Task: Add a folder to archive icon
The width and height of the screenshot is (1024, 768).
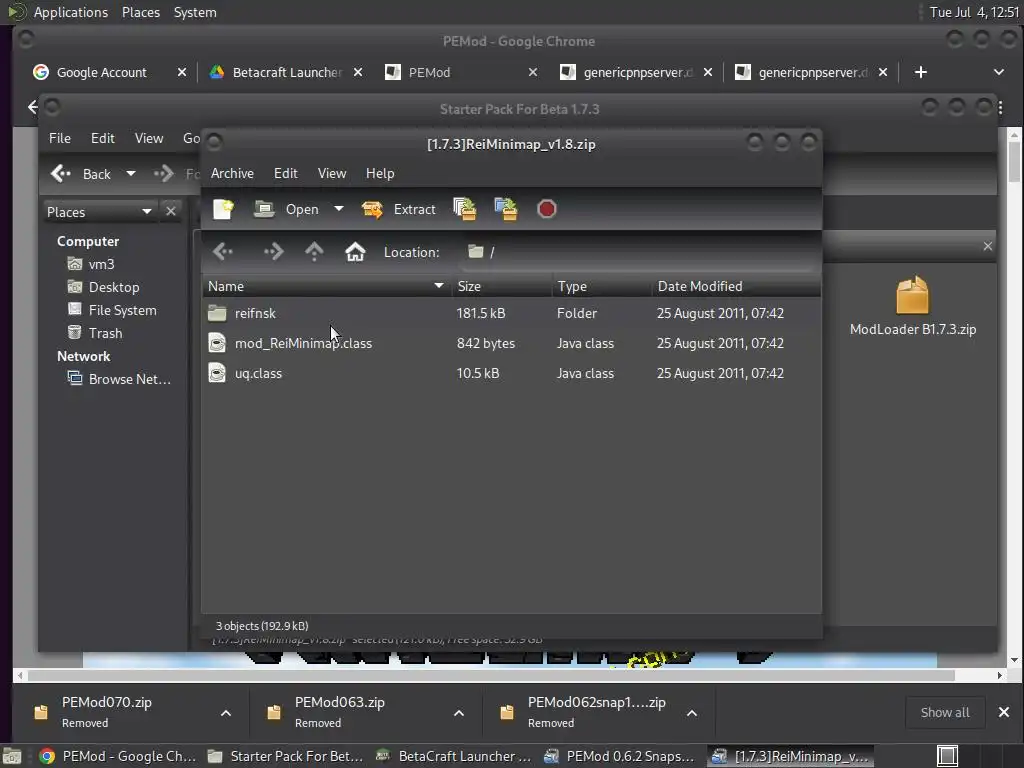Action: pos(505,209)
